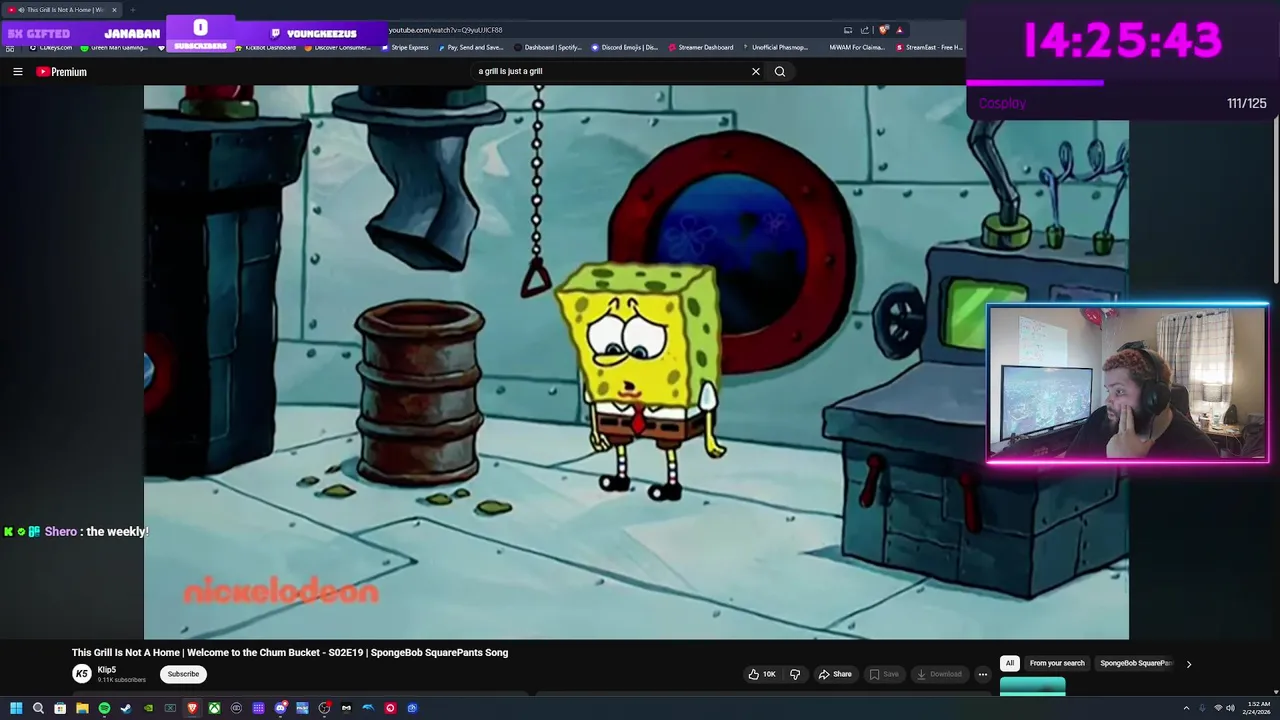Open the Streamer Dashboard bookmark
Viewport: 1280px width, 720px height.
701,47
